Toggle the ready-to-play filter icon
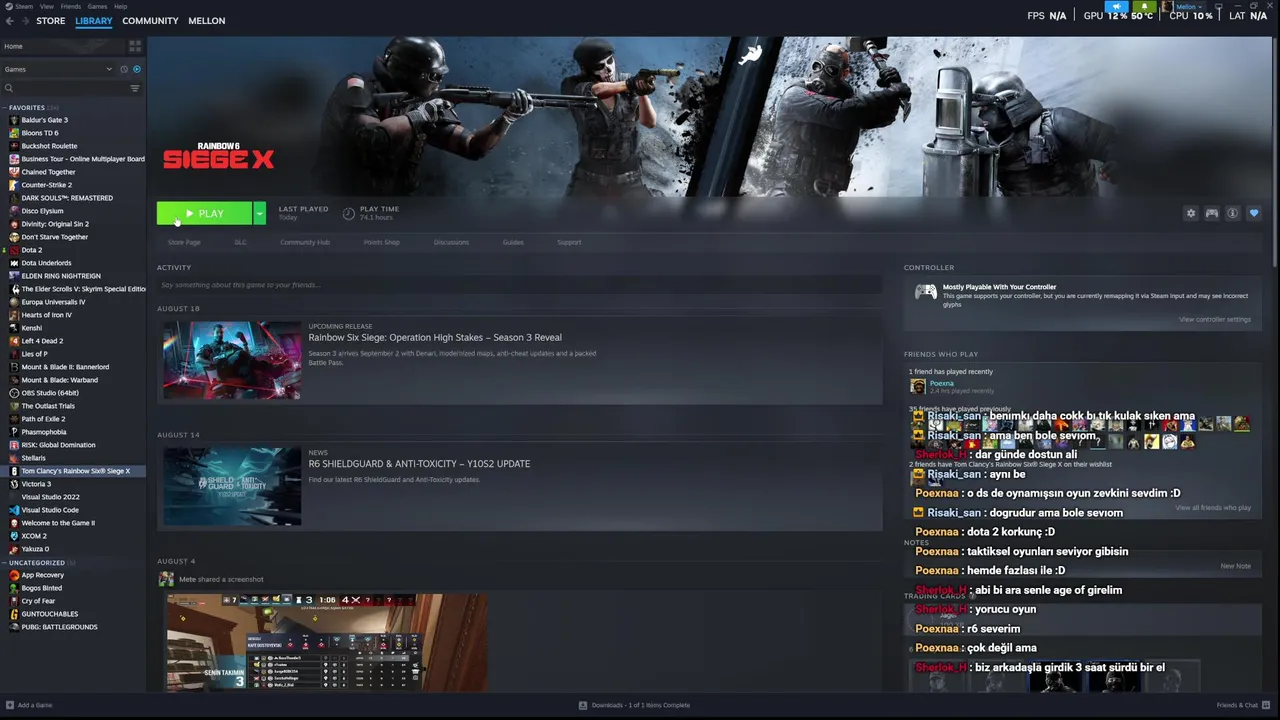 (137, 69)
